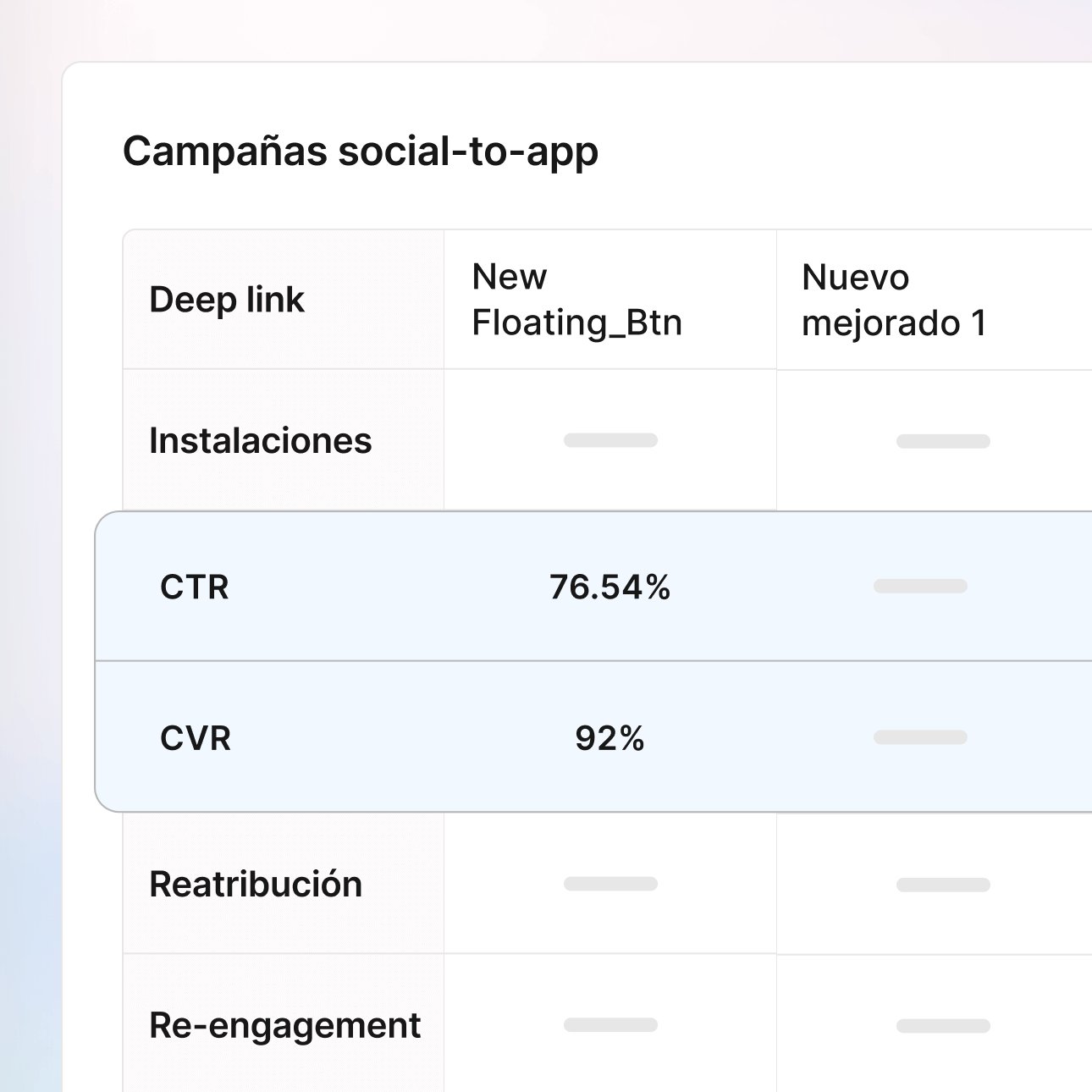Click the divider line between CTR and CVR
1092x1092 pixels.
[x=593, y=661]
